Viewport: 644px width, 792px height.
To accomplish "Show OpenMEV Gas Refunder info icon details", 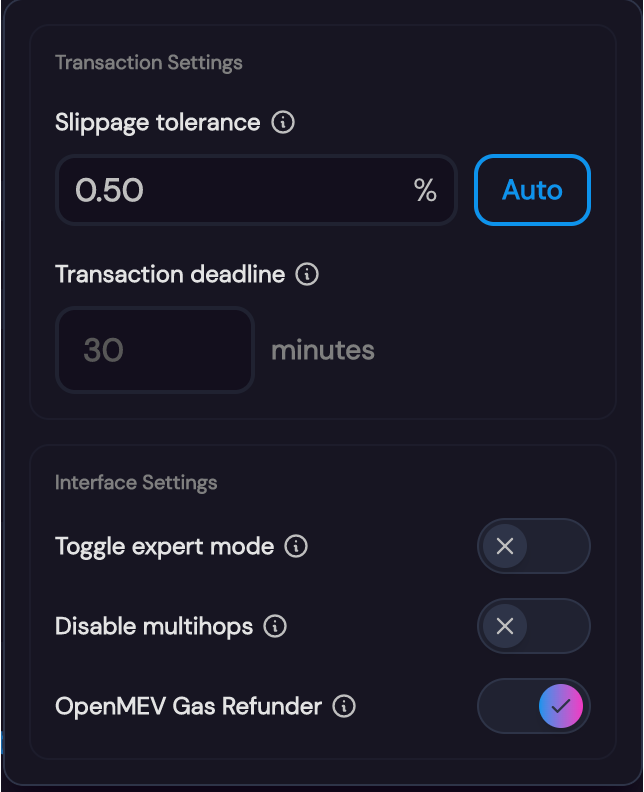I will (344, 706).
